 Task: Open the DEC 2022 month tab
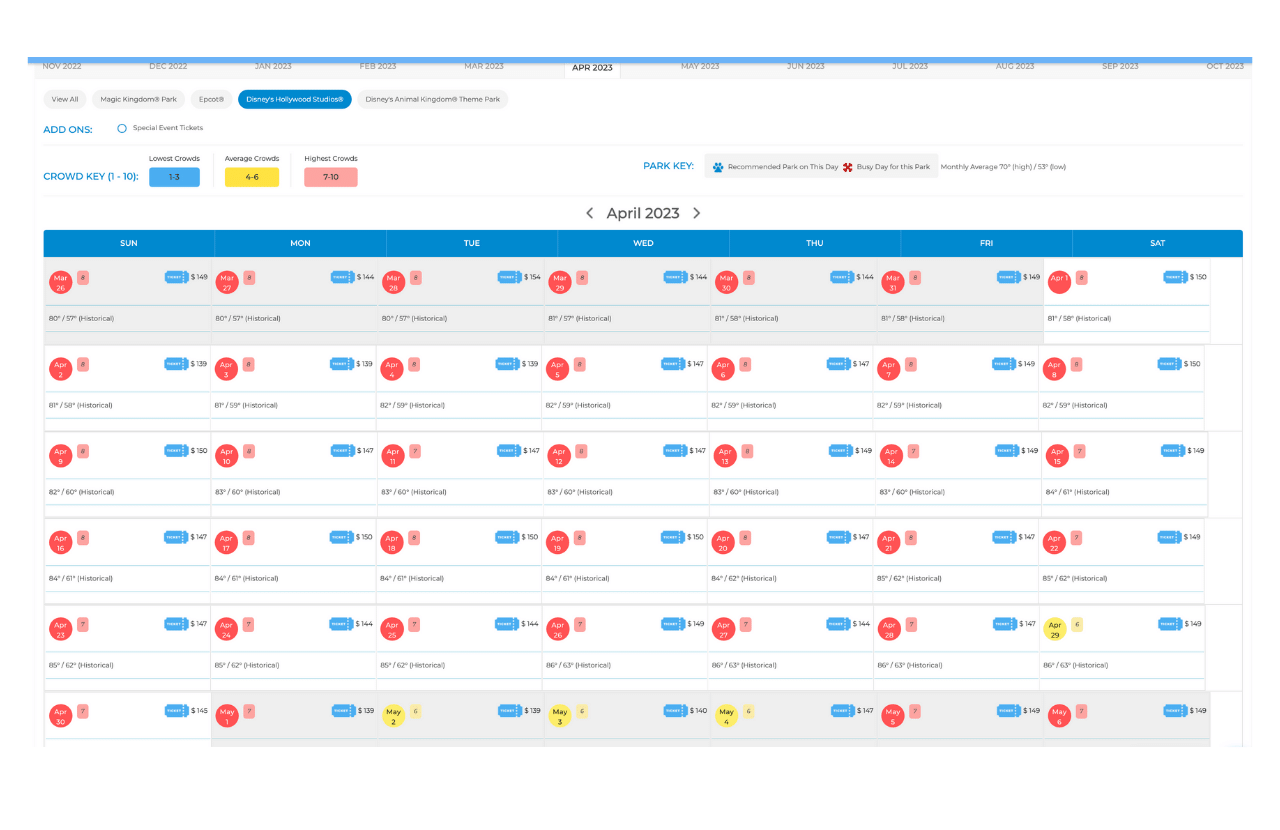click(168, 66)
